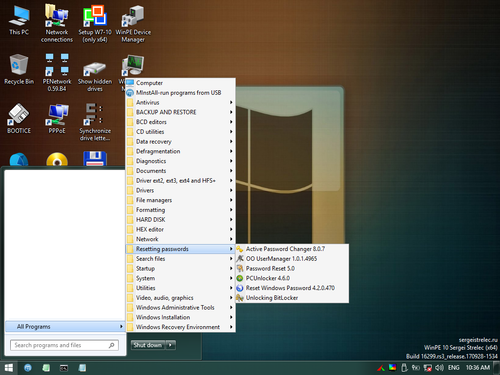Open Network folder in programs list
Image resolution: width=500 pixels, height=375 pixels.
click(180, 239)
